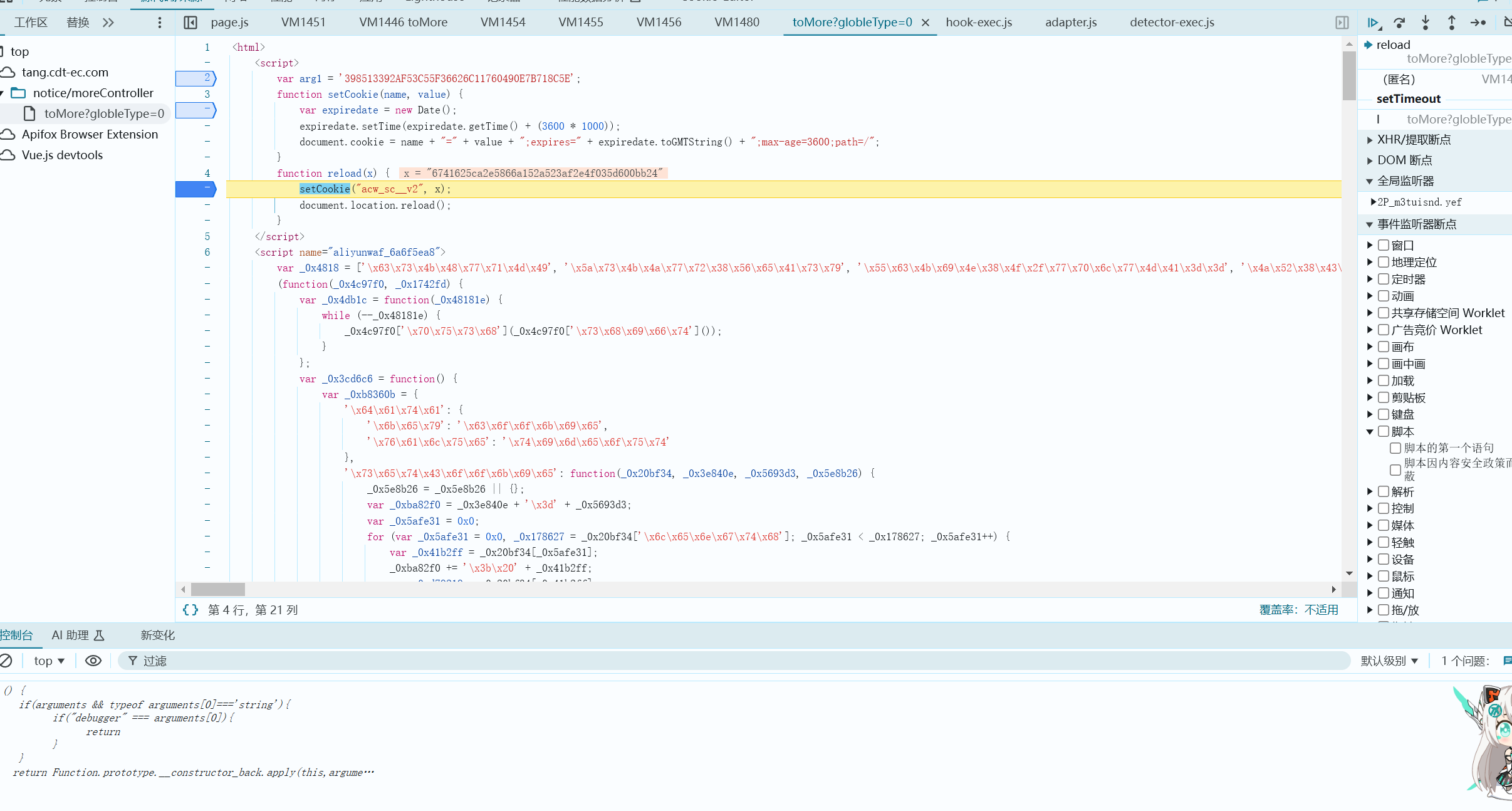Open console context top dropdown
1512x811 pixels.
(x=50, y=661)
